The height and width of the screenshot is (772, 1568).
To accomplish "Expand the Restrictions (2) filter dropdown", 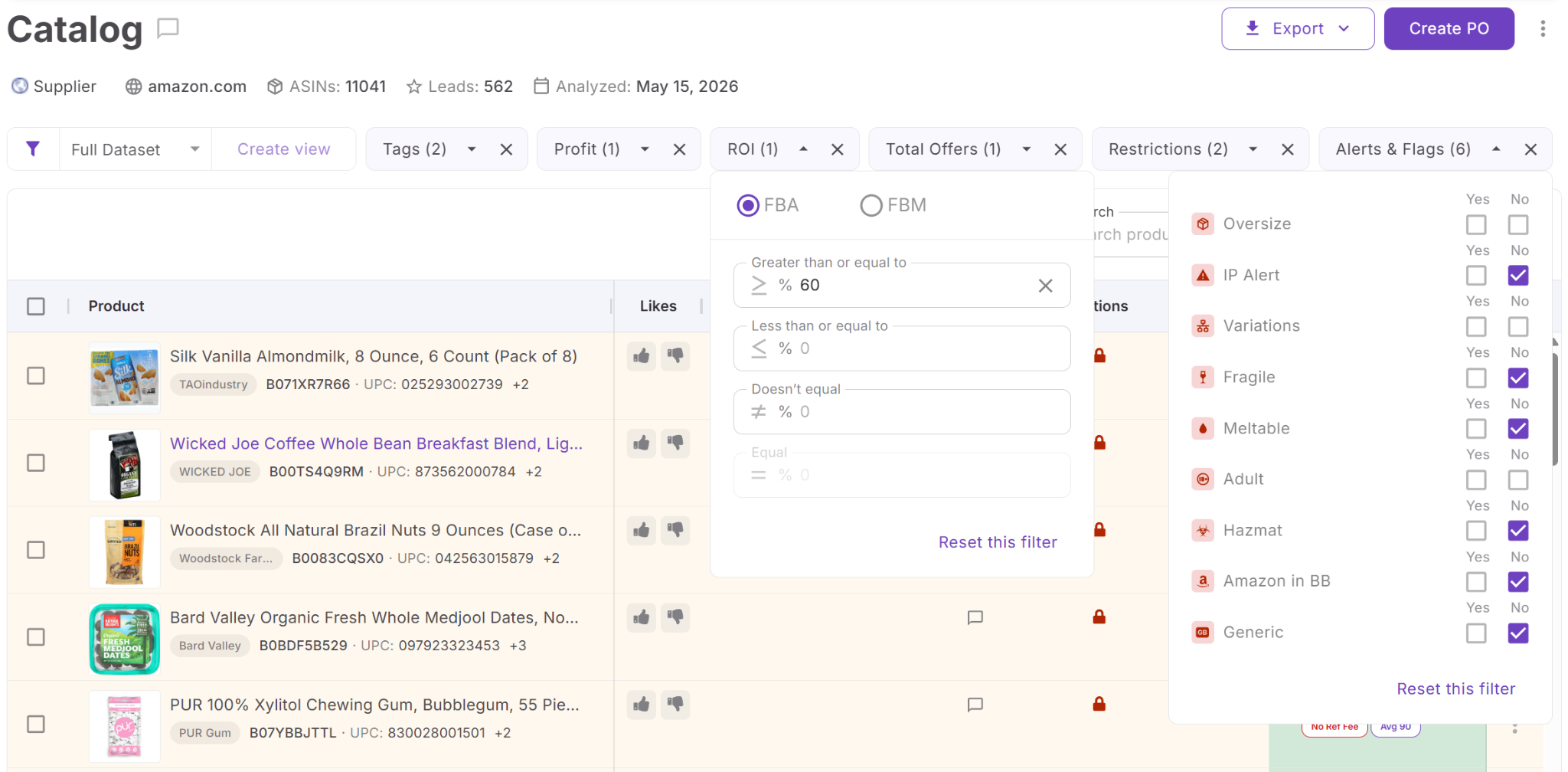I will click(1253, 149).
